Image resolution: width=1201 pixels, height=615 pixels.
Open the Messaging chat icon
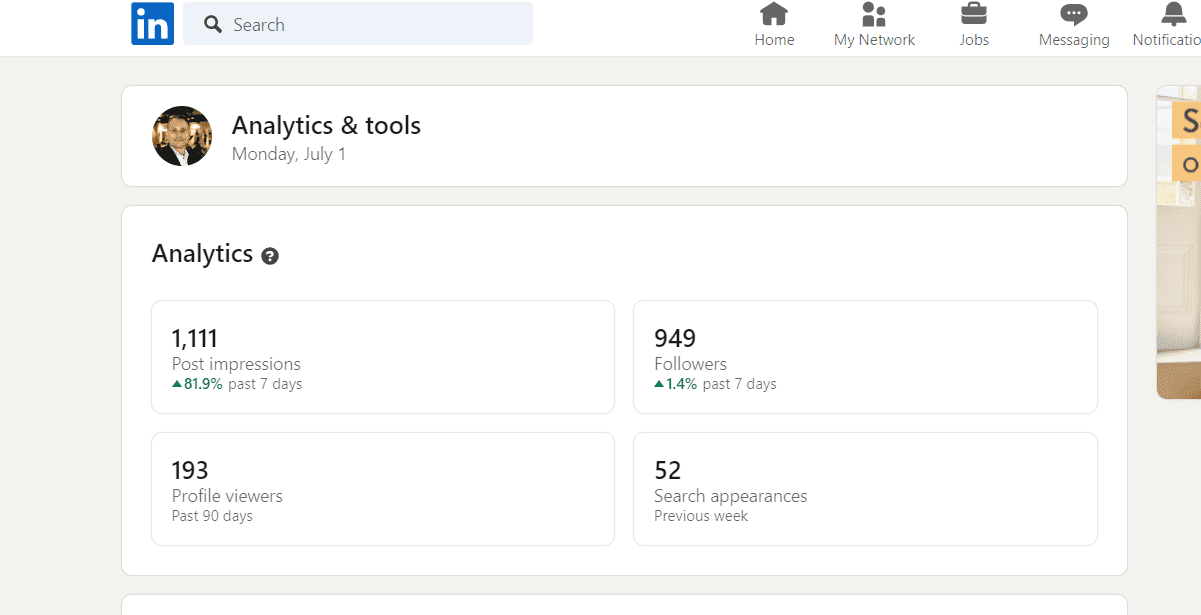coord(1074,14)
